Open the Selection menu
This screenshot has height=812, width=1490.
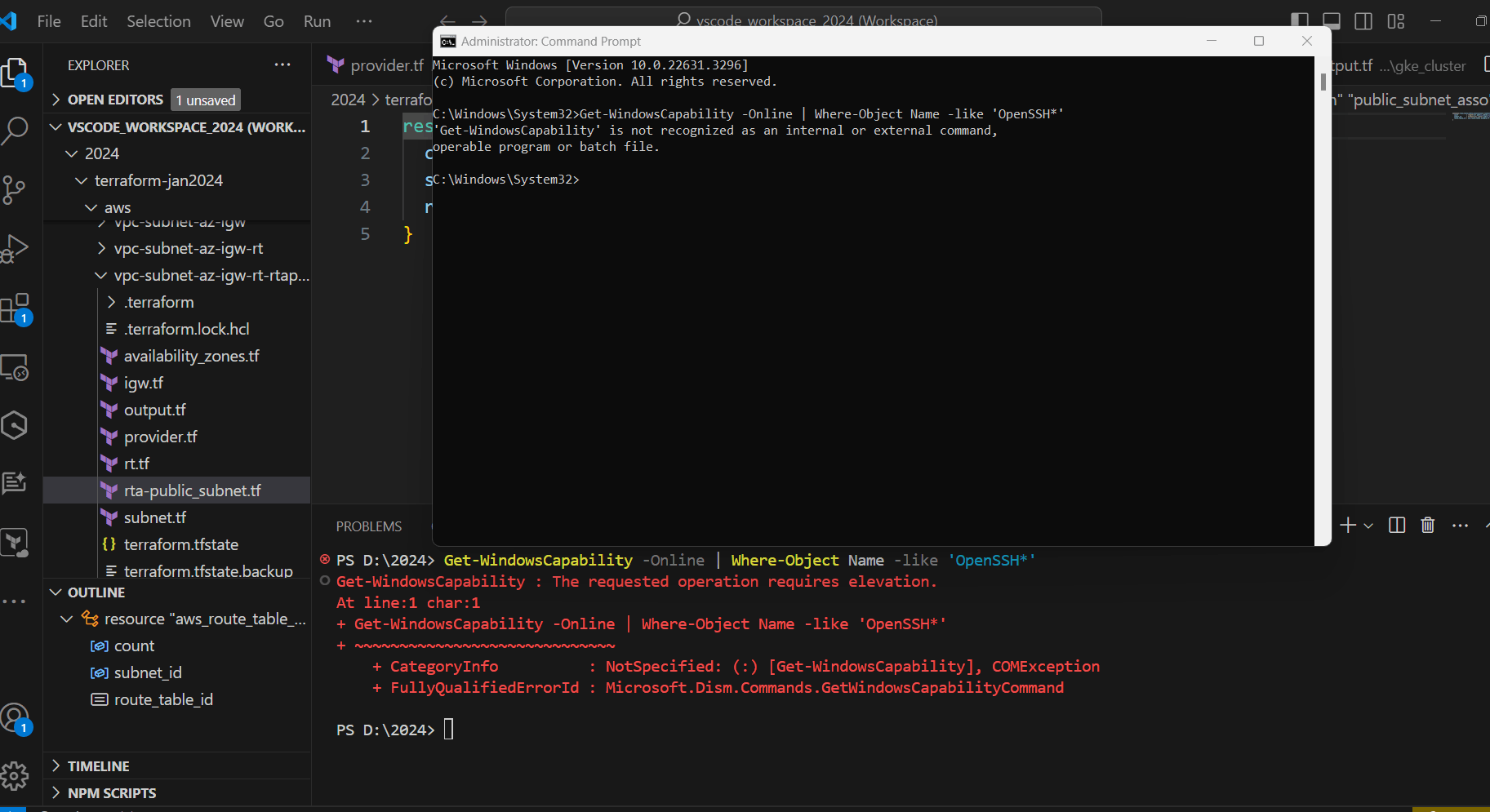point(158,21)
